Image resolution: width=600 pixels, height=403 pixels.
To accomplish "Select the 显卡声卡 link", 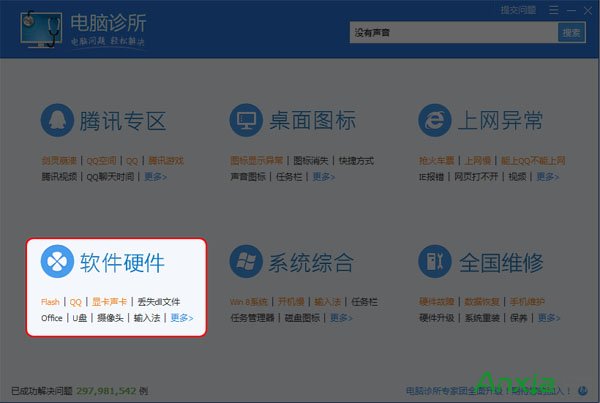I will pyautogui.click(x=109, y=301).
